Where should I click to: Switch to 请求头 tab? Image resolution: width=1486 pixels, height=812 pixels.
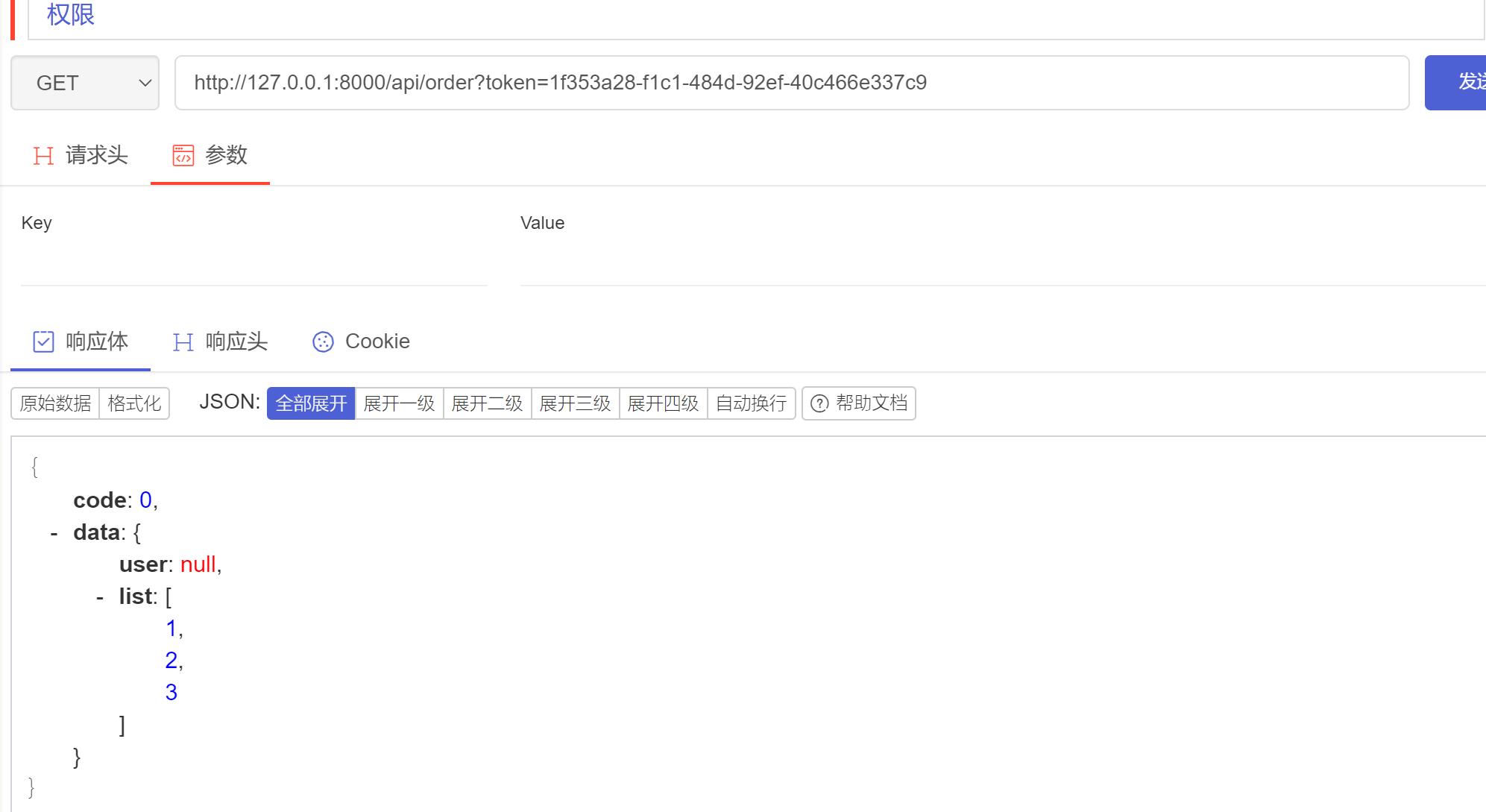coord(96,155)
